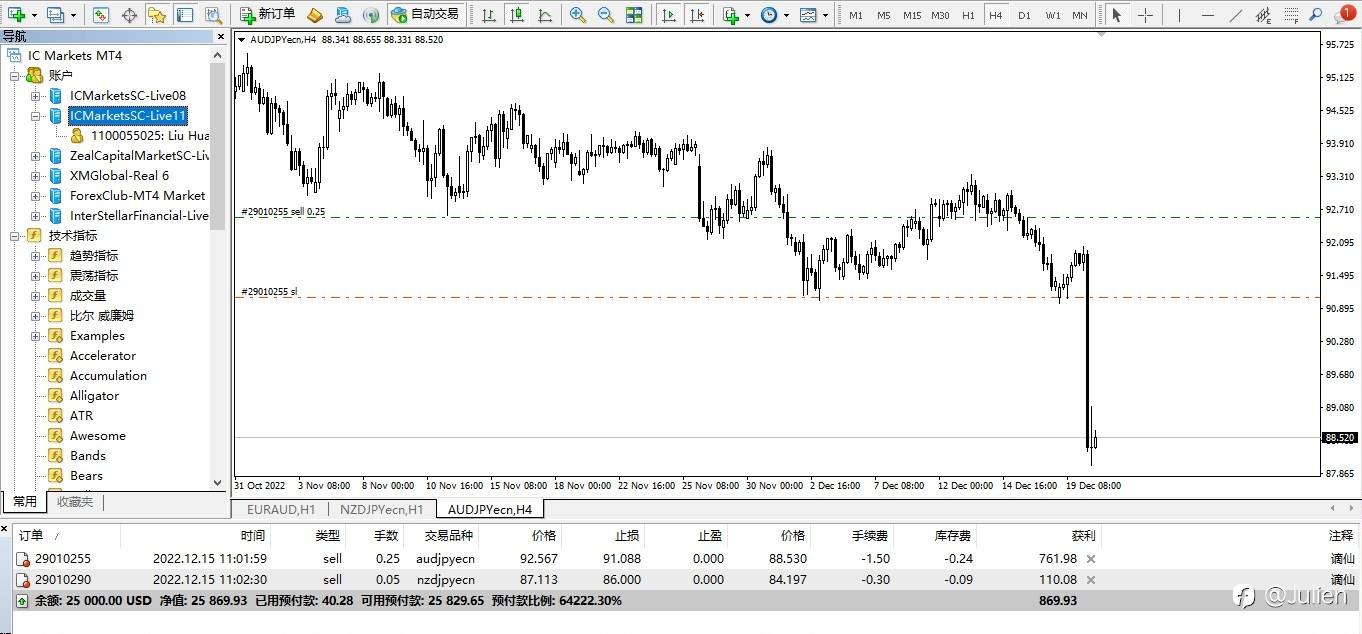This screenshot has height=634, width=1362.
Task: Zoom out on the chart
Action: [x=606, y=15]
